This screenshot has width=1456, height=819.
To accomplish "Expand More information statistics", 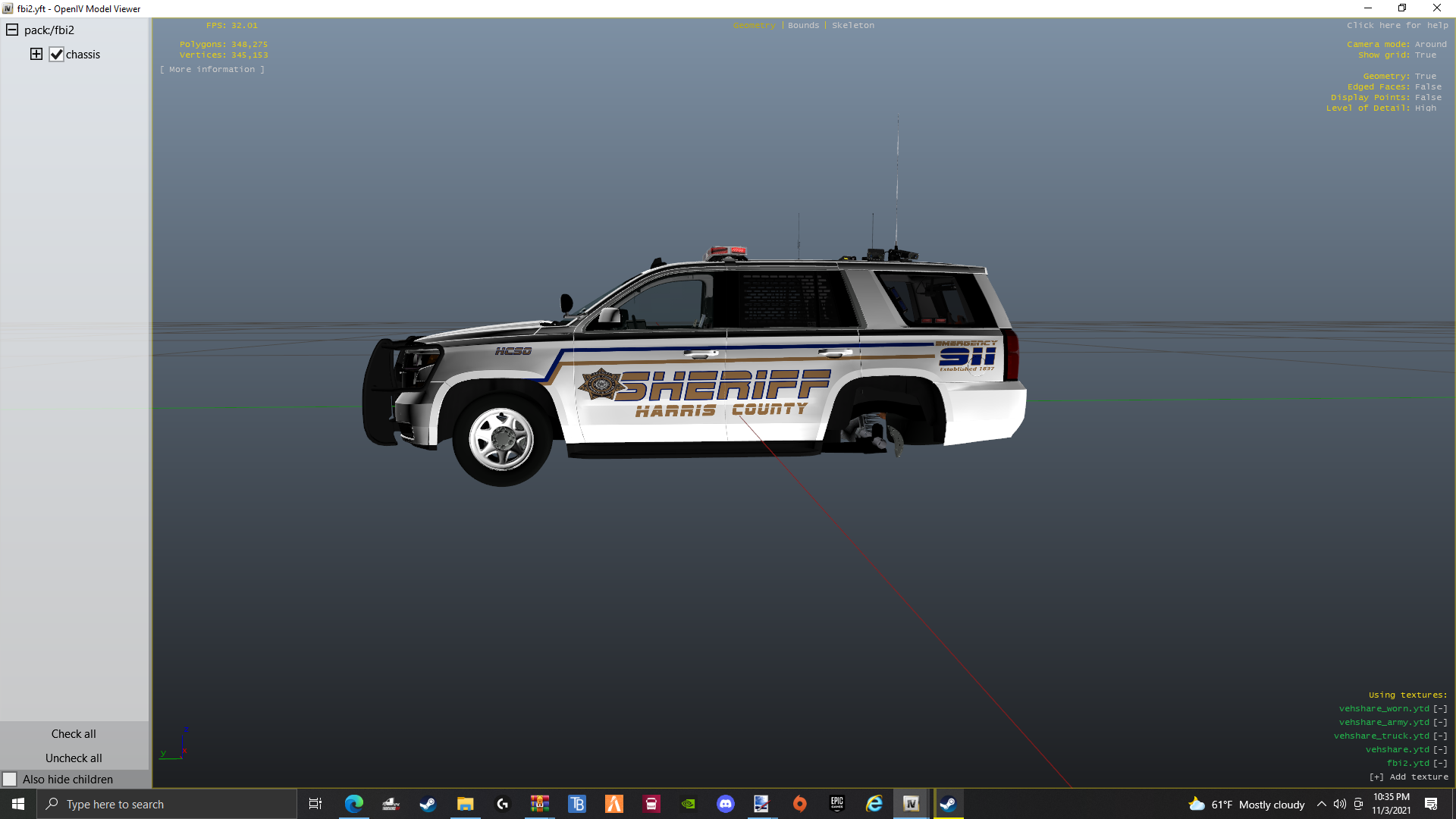I will (212, 69).
